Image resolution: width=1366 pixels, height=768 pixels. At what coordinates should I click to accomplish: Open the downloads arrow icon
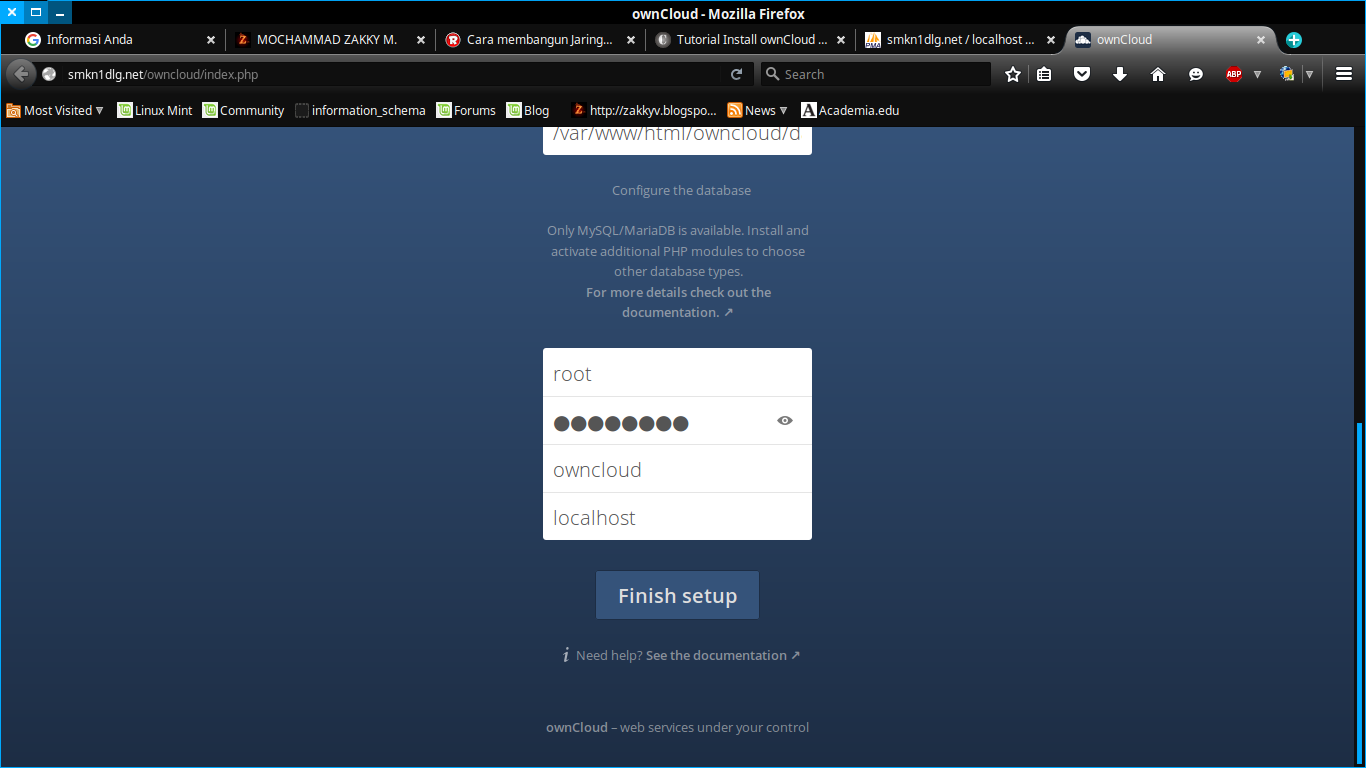(1120, 74)
